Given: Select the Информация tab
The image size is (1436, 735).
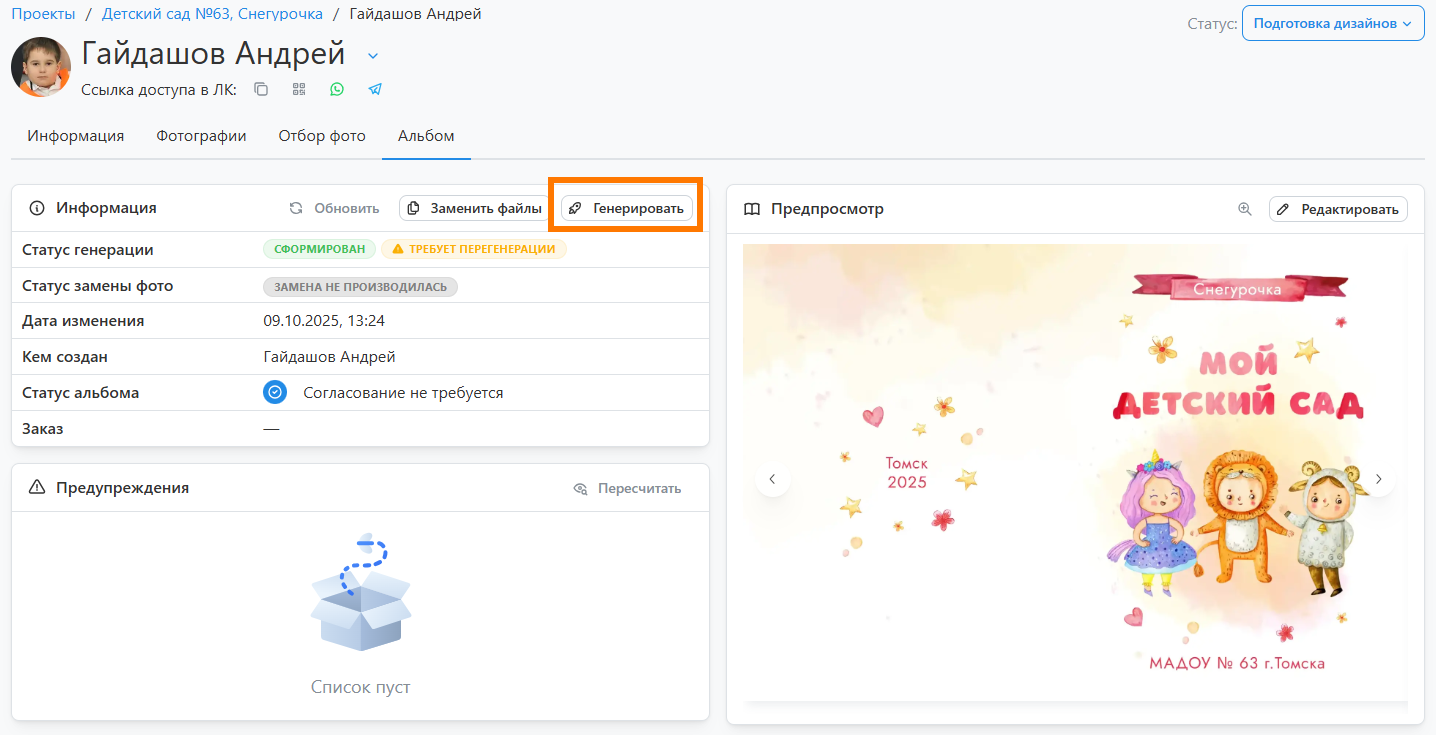Looking at the screenshot, I should pos(76,136).
